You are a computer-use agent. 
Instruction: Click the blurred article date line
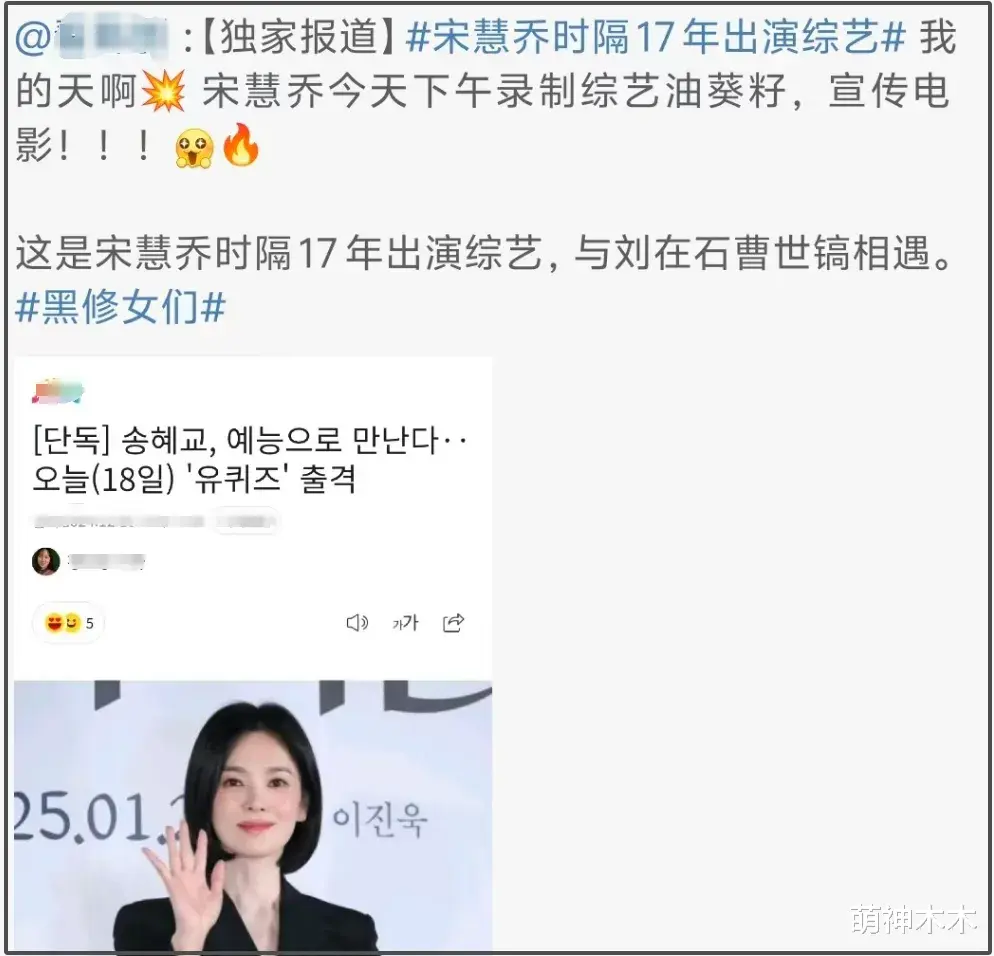(119, 521)
